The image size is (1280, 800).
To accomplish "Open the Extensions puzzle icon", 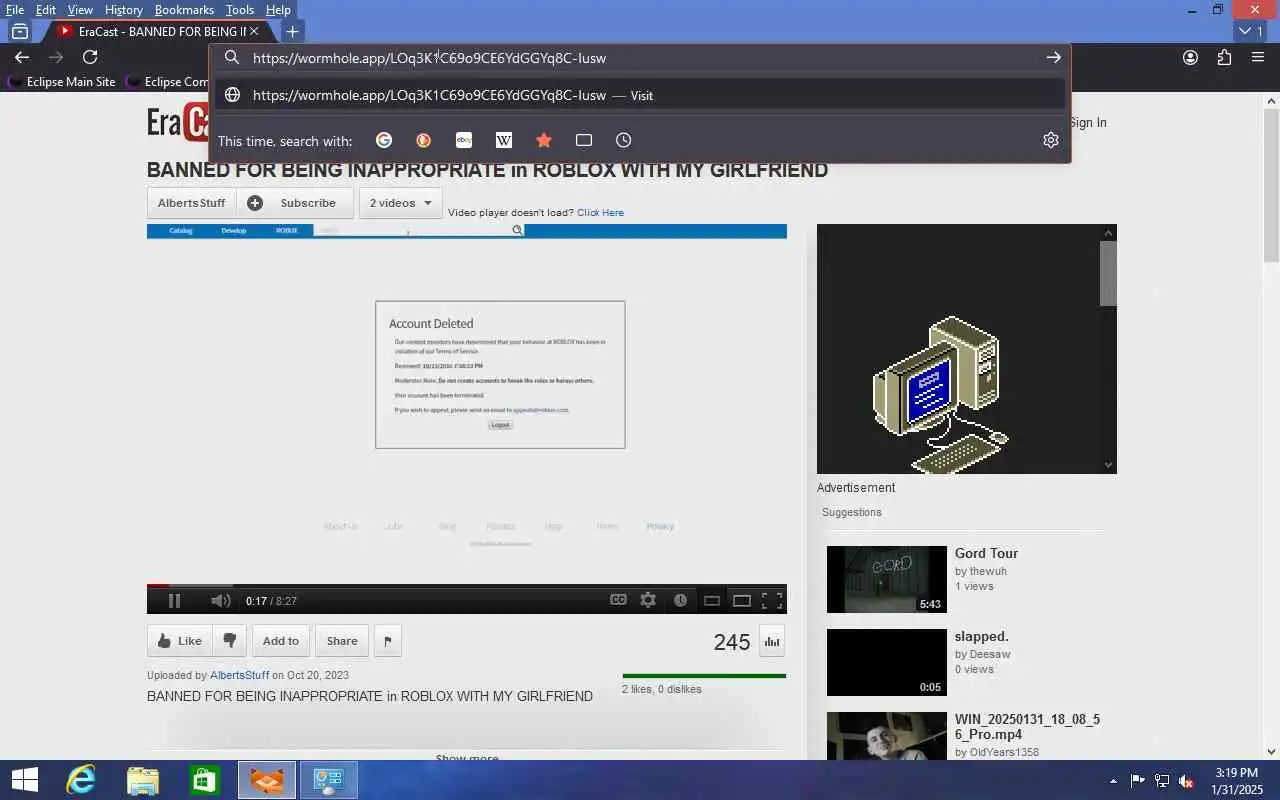I will (x=1224, y=58).
